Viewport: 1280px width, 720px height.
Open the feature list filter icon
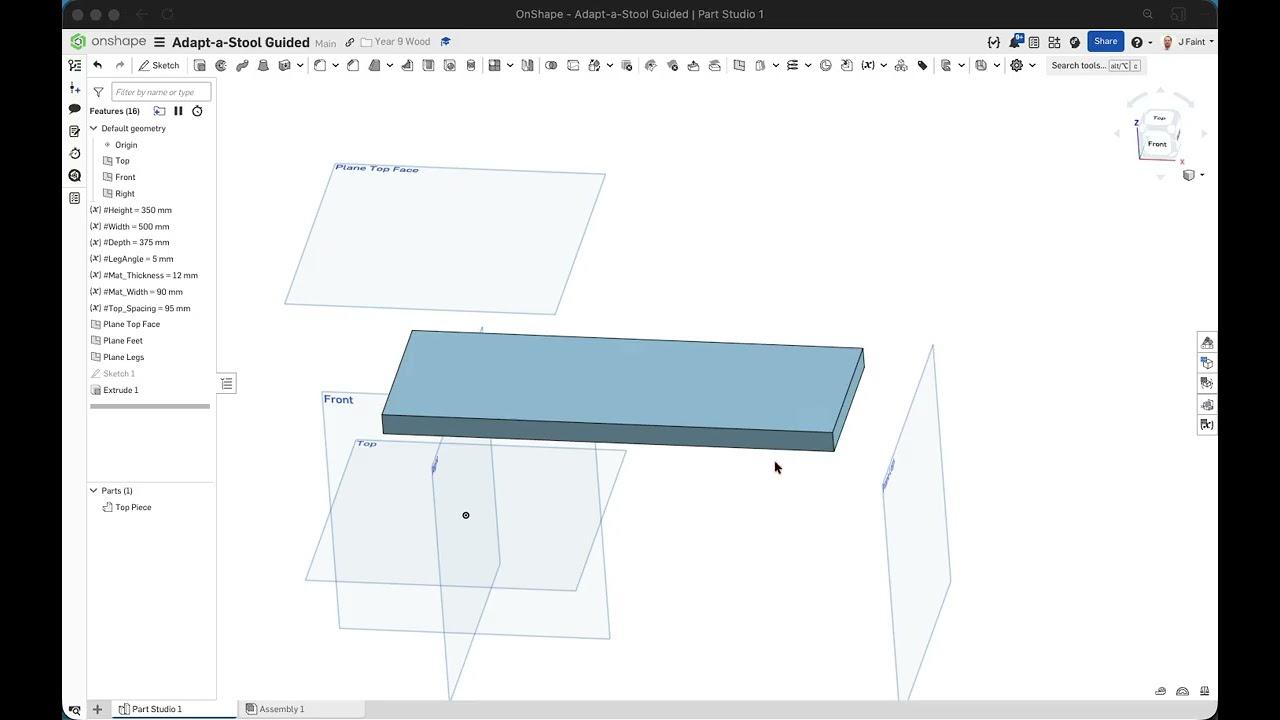pyautogui.click(x=98, y=92)
